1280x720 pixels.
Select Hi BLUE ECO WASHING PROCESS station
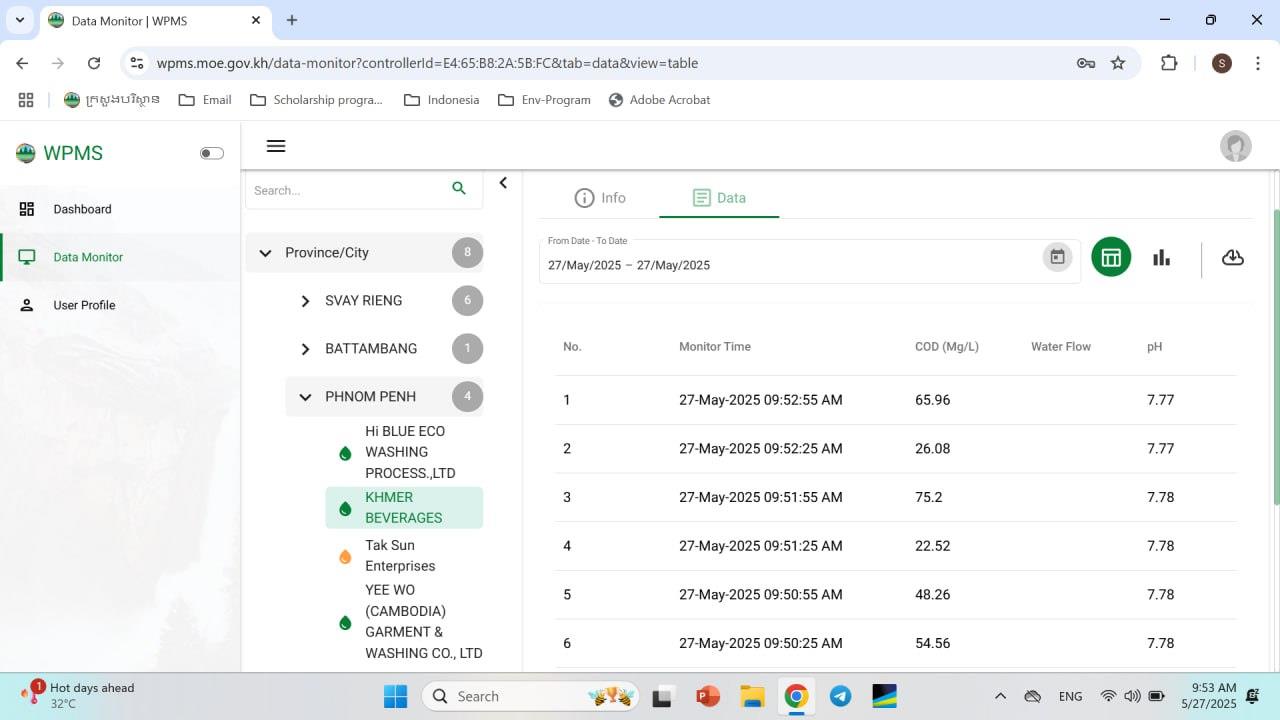tap(404, 452)
